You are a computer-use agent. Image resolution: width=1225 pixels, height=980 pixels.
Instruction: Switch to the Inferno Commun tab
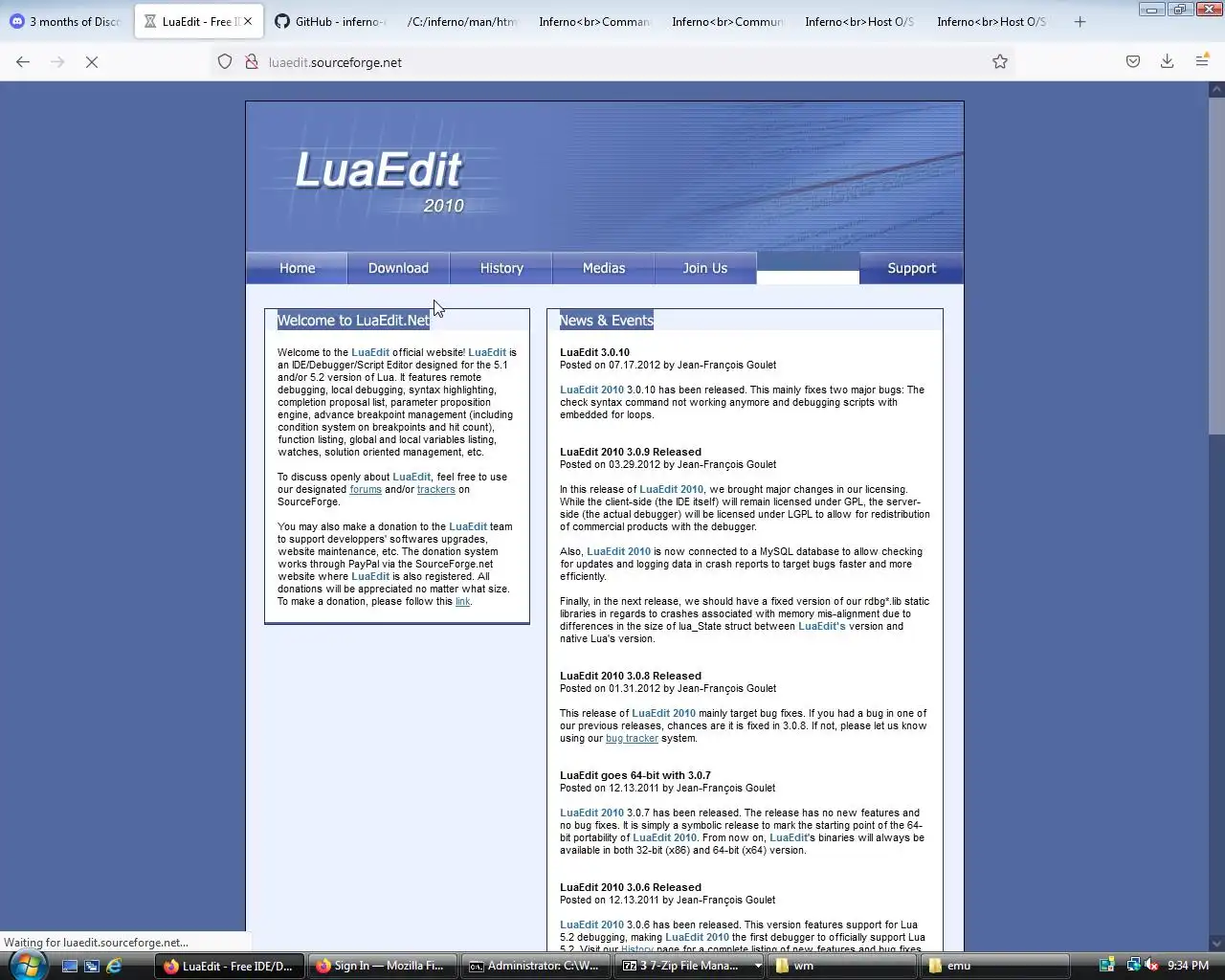coord(727,22)
